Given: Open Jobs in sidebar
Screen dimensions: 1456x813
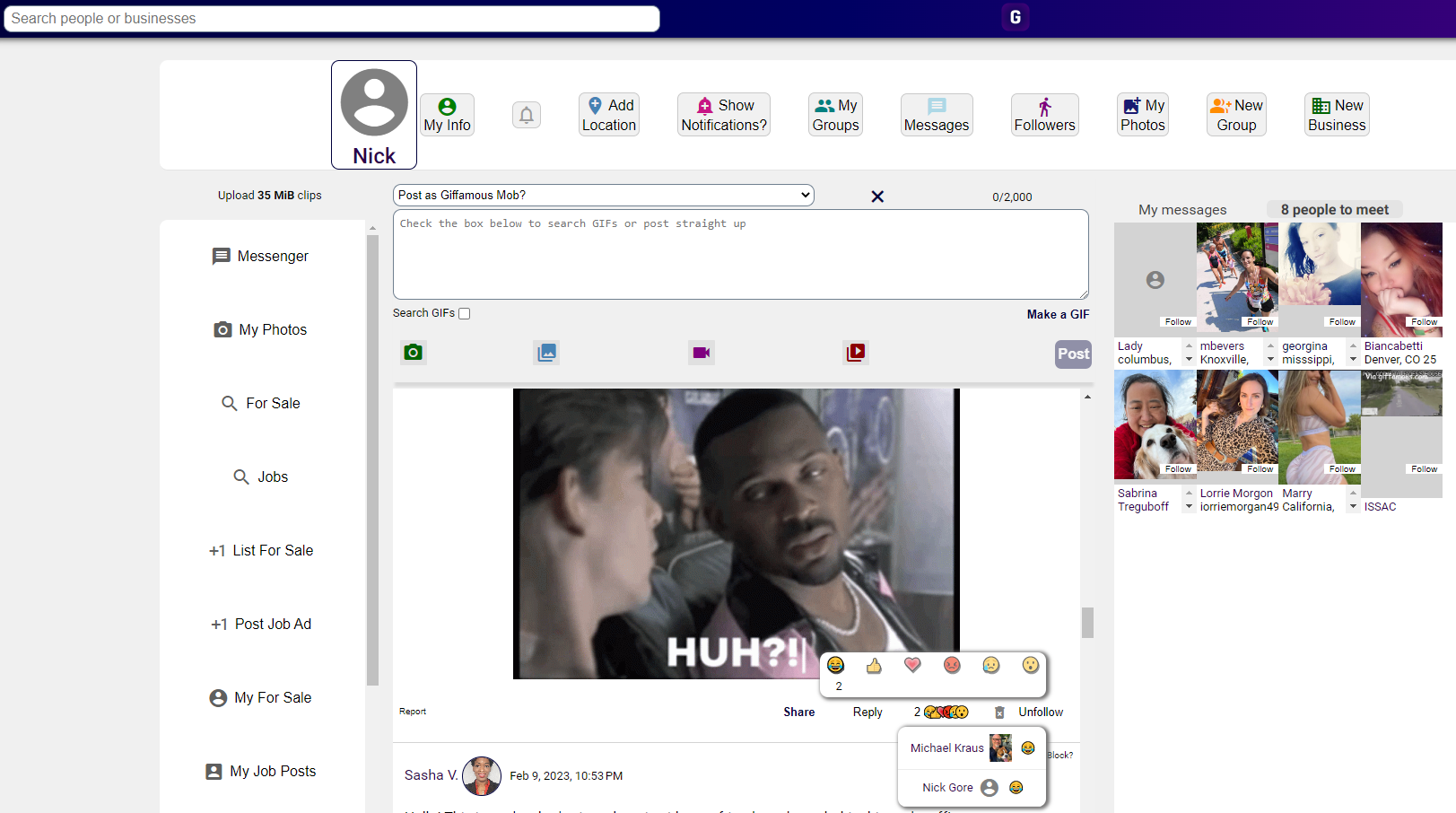Looking at the screenshot, I should click(x=261, y=477).
